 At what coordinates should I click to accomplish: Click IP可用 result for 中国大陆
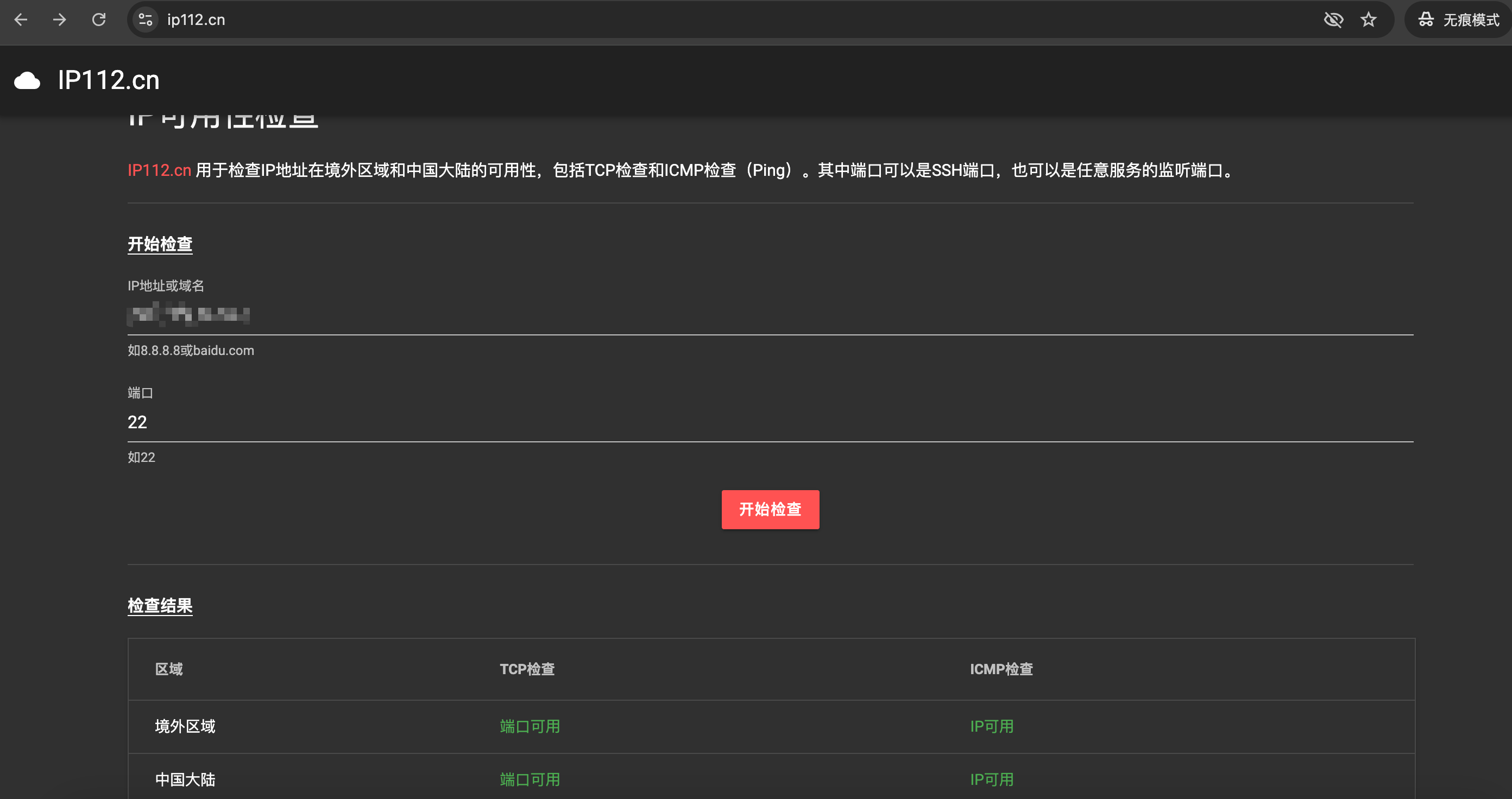991,779
